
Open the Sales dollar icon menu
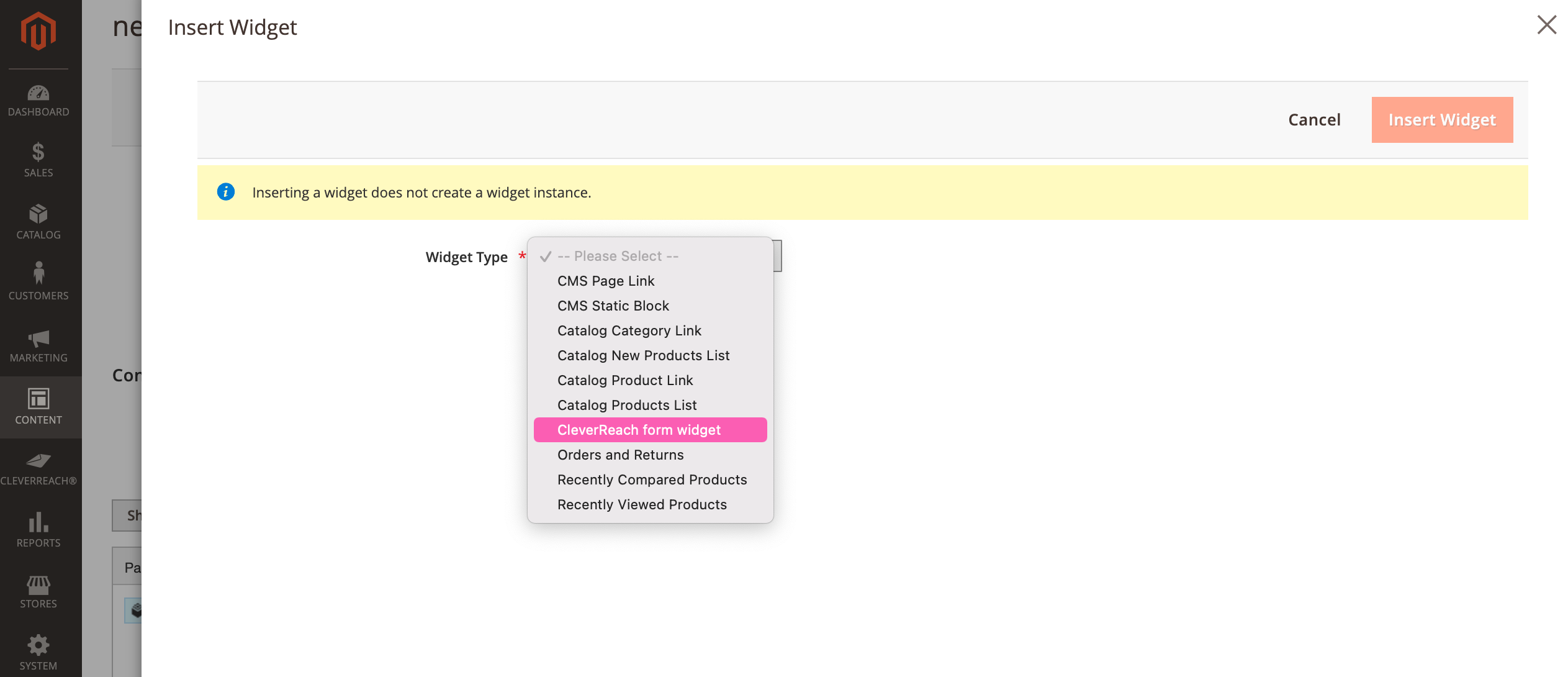pyautogui.click(x=38, y=160)
